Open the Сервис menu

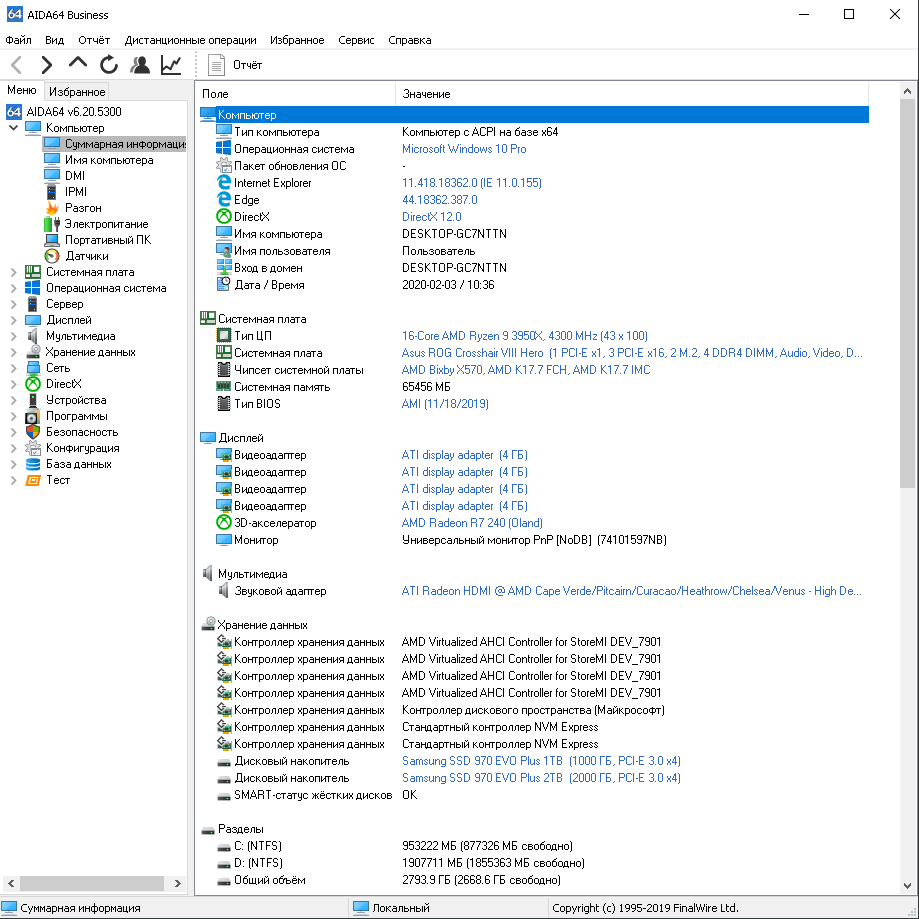click(x=356, y=40)
